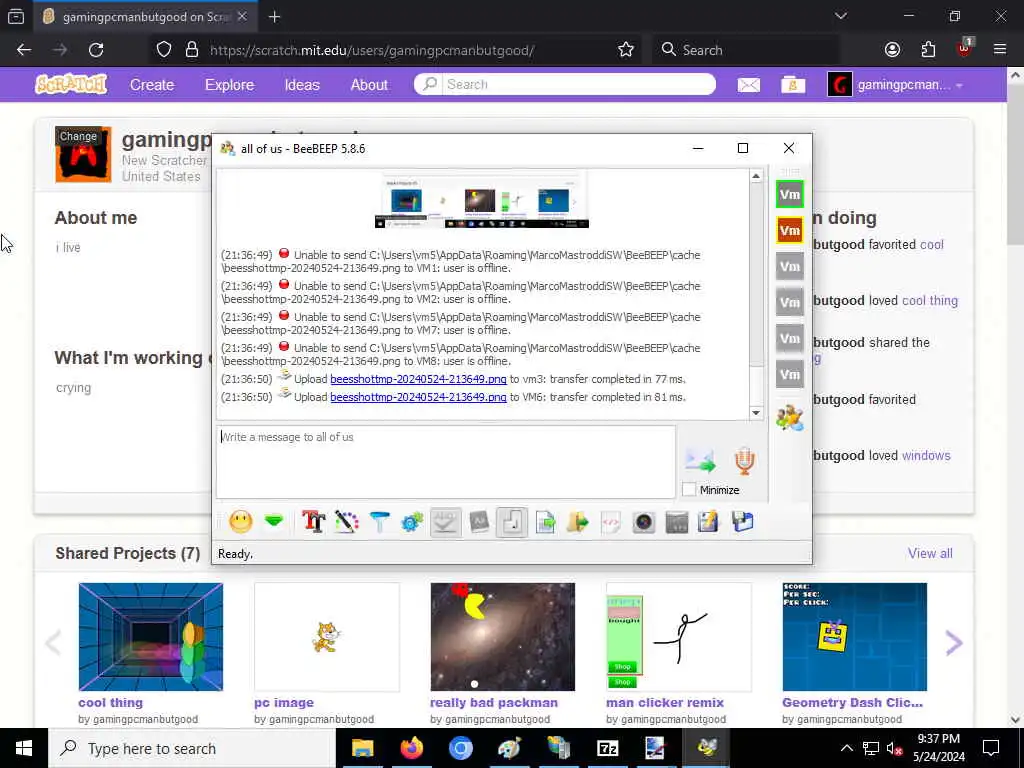Open the chat font selector (TT icon)

tap(313, 522)
